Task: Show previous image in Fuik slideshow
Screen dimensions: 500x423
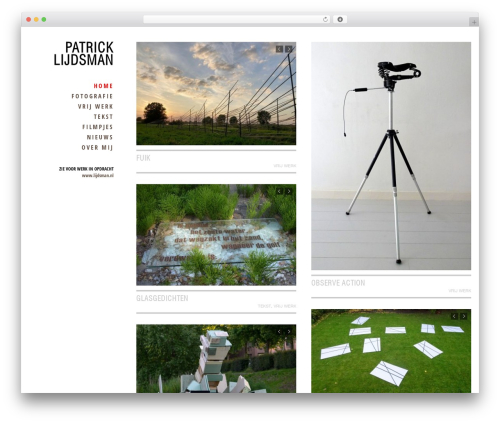Action: pyautogui.click(x=279, y=49)
